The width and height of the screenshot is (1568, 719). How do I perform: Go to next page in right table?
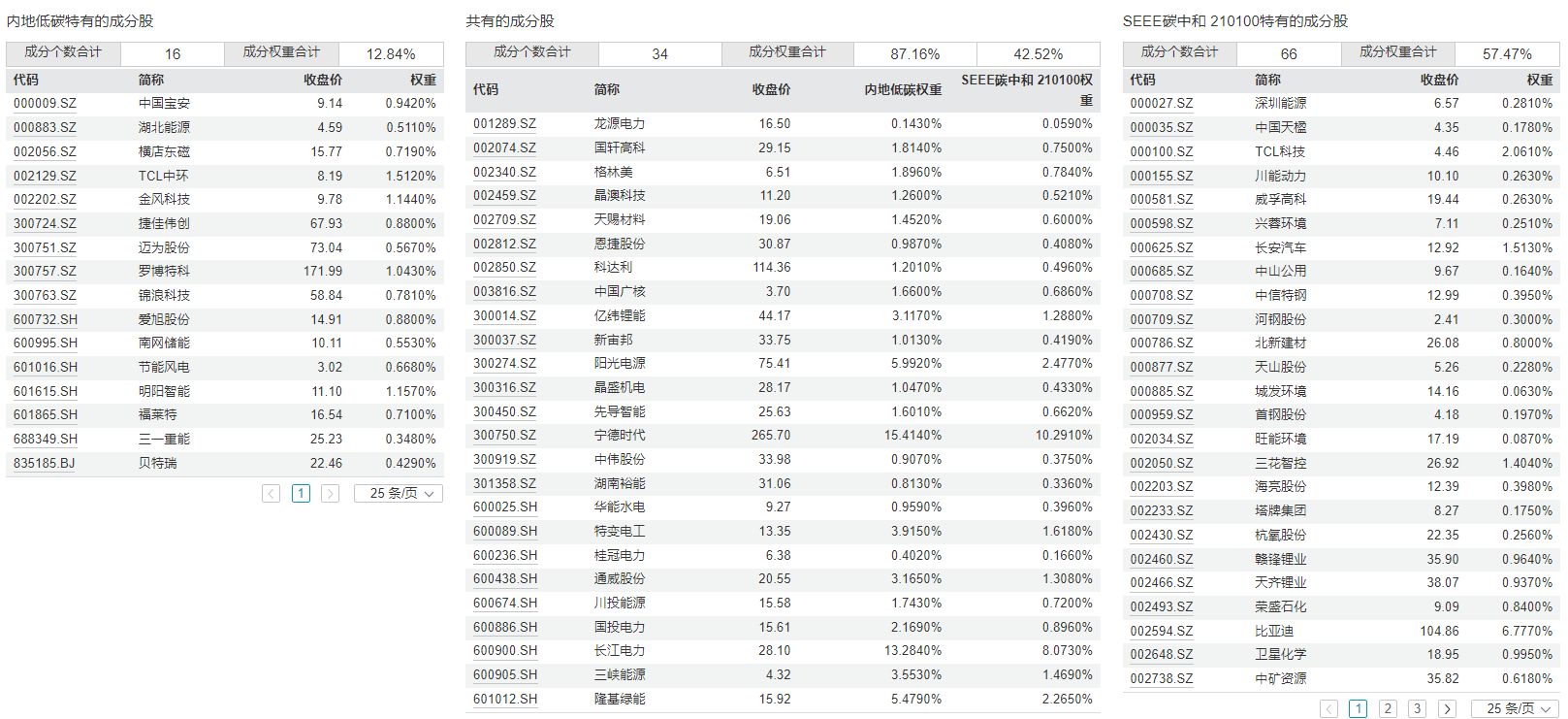1447,708
